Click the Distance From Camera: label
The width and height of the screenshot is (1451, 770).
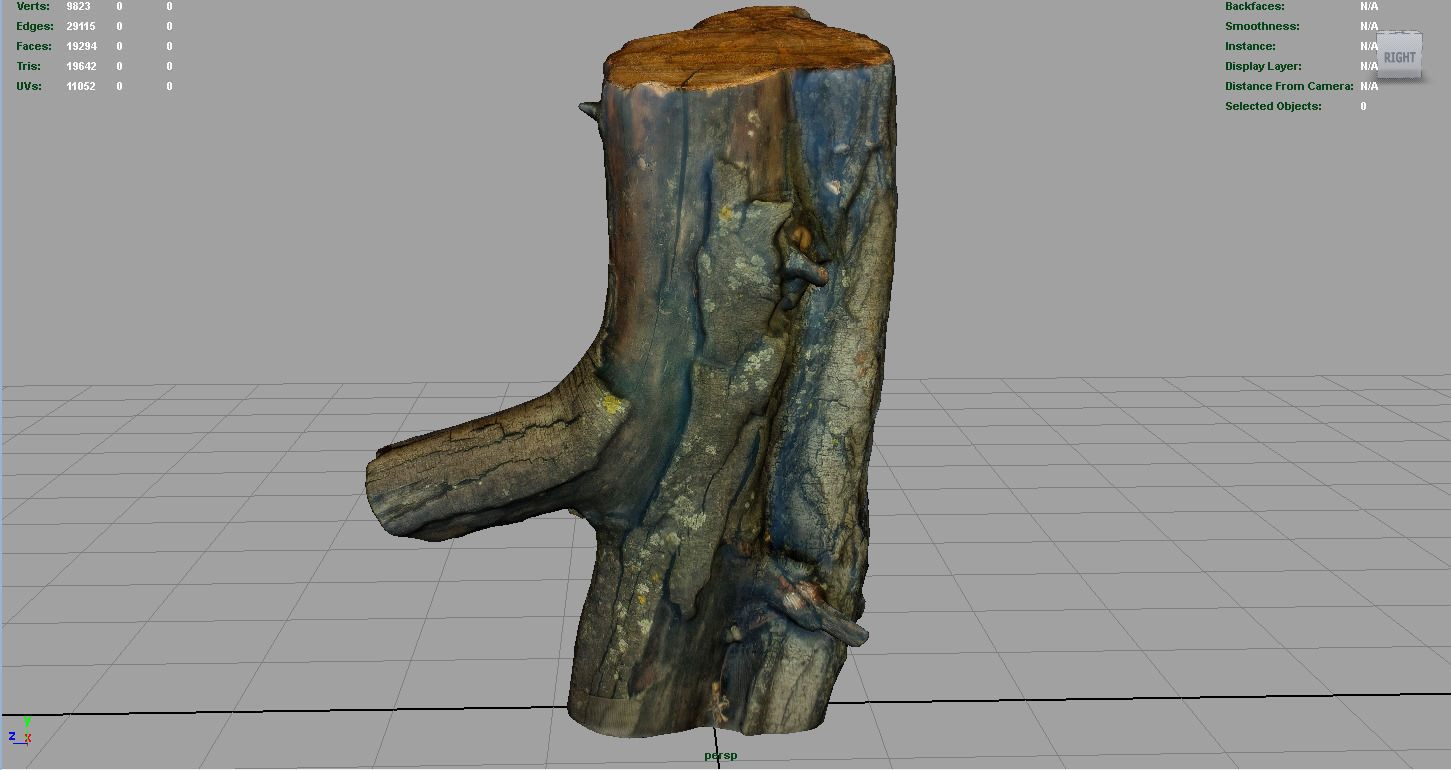click(x=1289, y=86)
